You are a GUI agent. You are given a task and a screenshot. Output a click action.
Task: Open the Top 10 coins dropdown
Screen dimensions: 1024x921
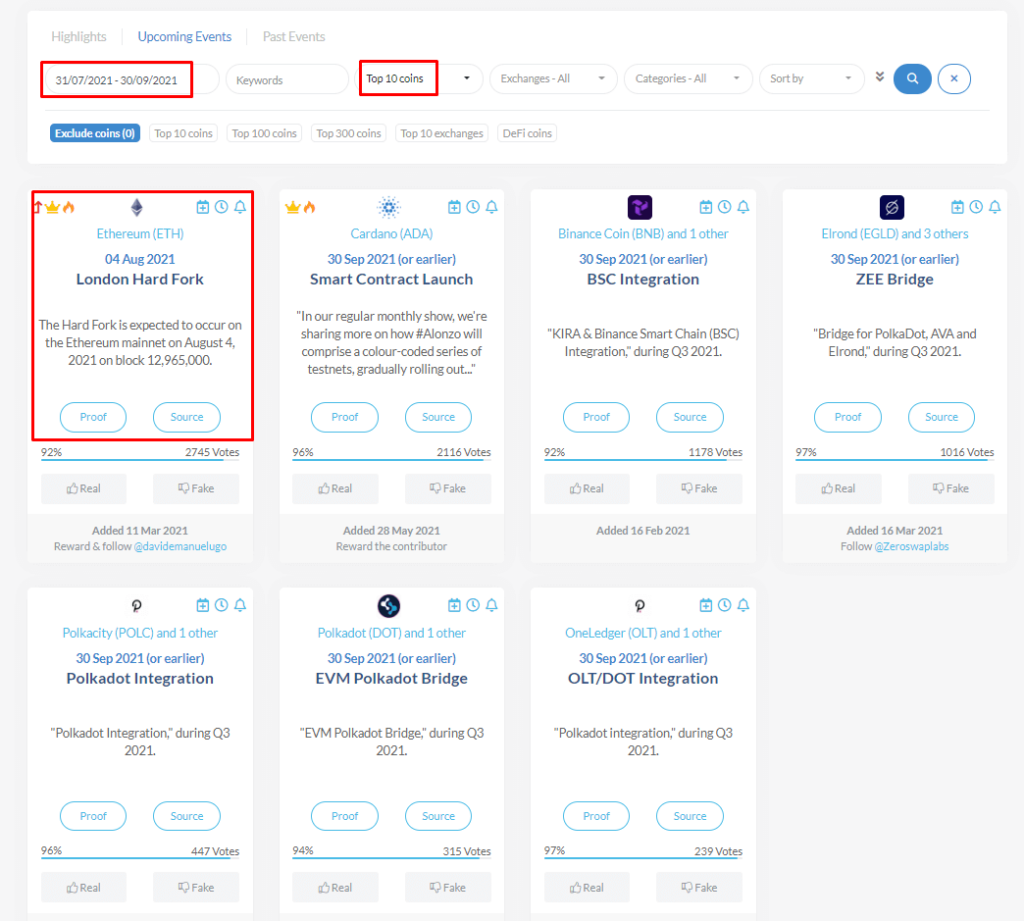(x=421, y=78)
